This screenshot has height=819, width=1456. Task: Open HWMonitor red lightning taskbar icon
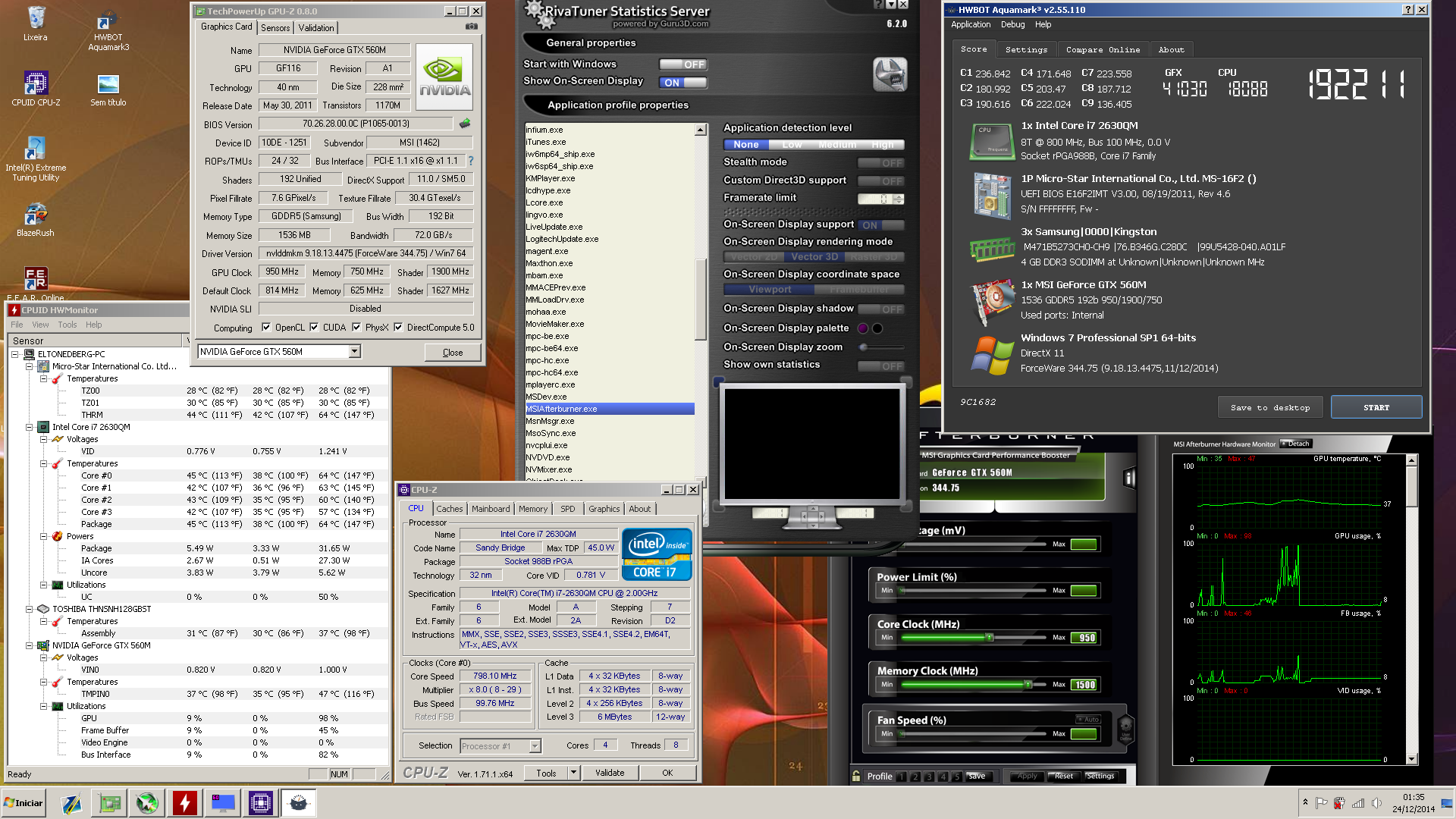click(184, 802)
